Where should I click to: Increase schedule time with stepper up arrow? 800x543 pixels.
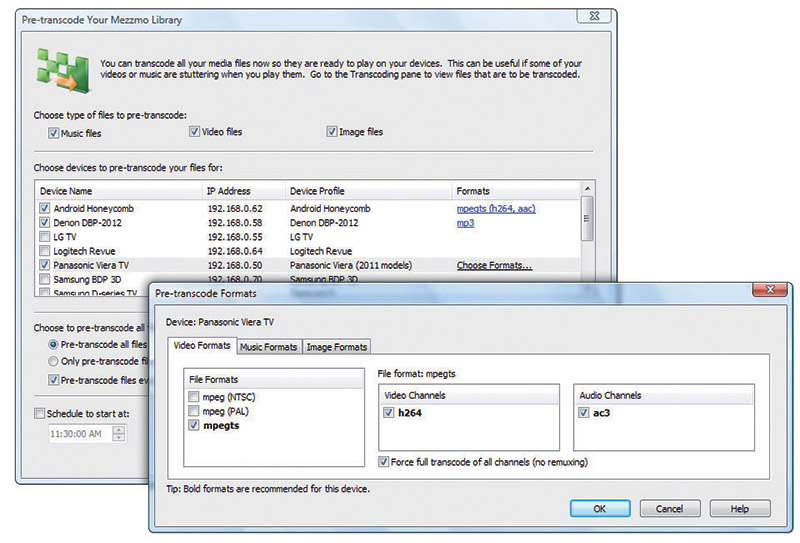[x=119, y=430]
